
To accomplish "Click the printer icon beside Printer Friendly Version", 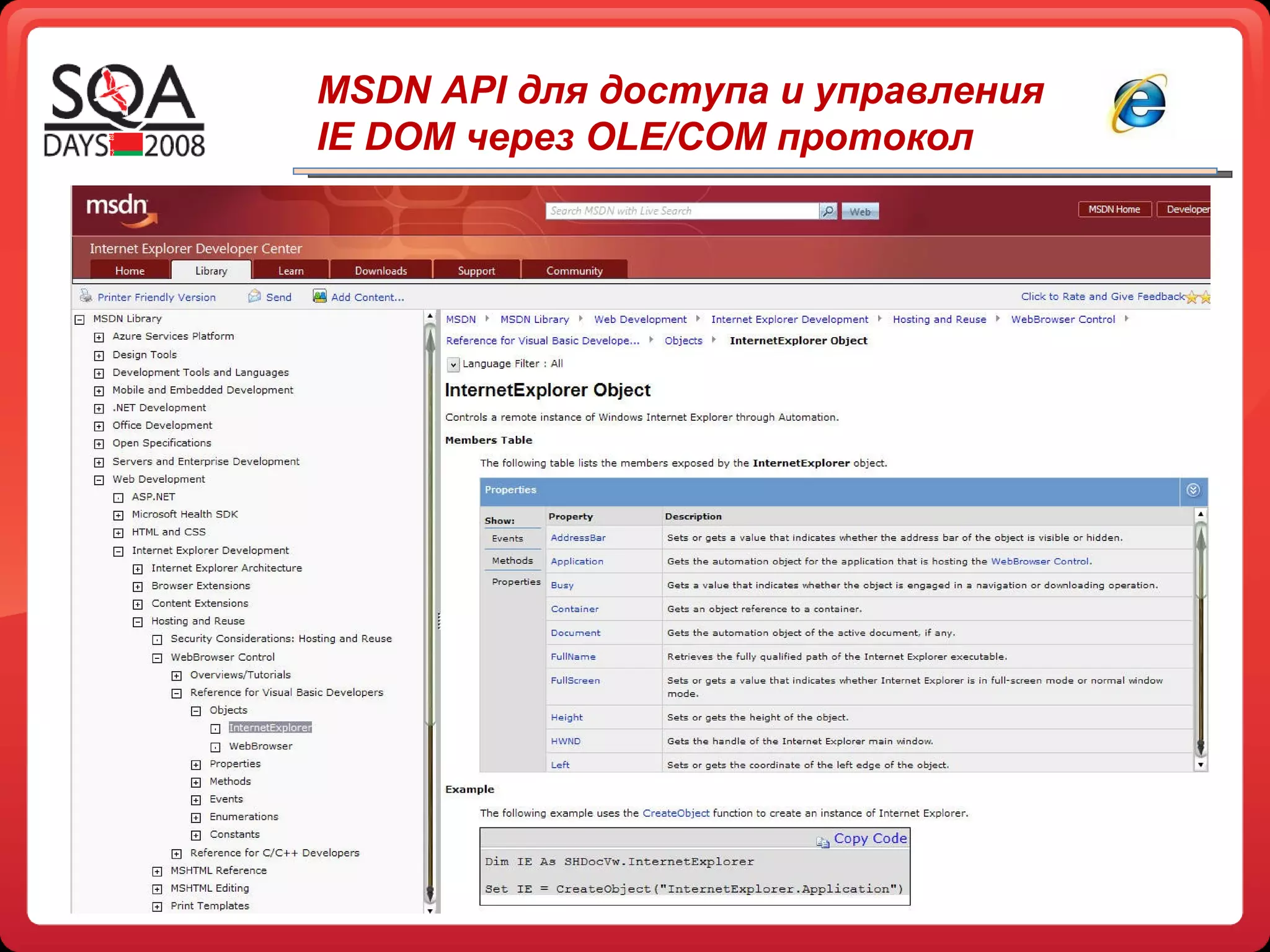I will (x=86, y=296).
